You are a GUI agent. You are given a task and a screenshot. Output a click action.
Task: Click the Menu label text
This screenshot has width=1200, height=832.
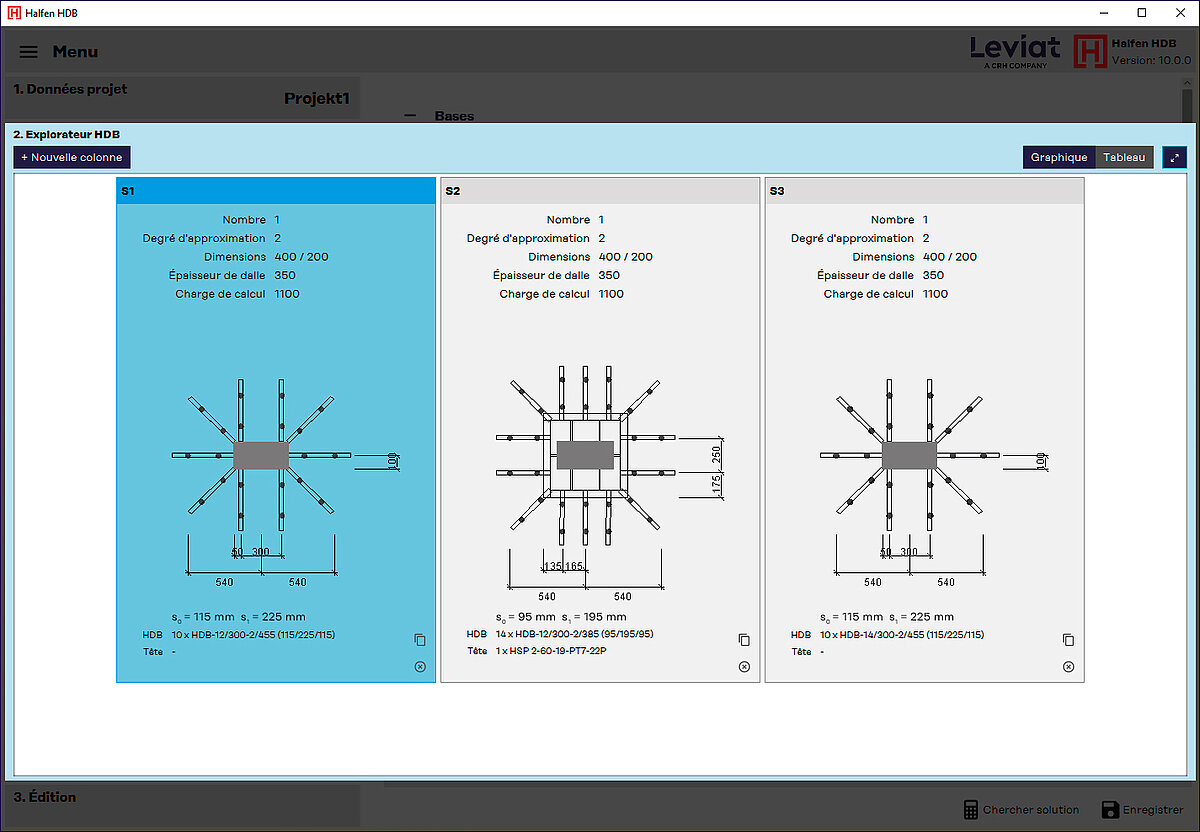click(x=76, y=52)
